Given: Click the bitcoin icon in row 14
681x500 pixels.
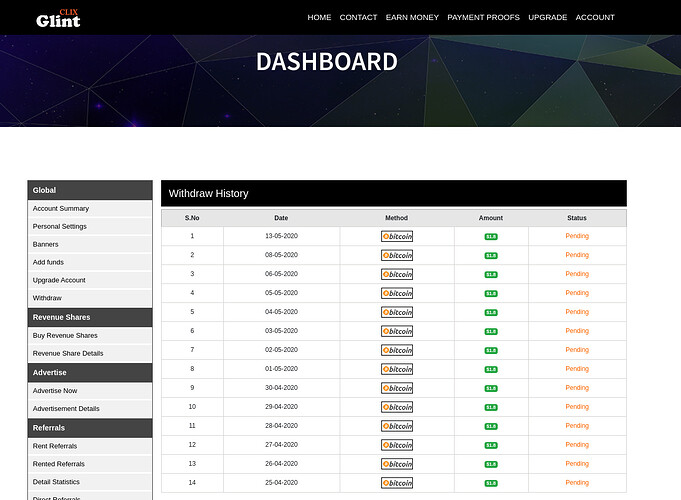Looking at the screenshot, I should coord(397,483).
